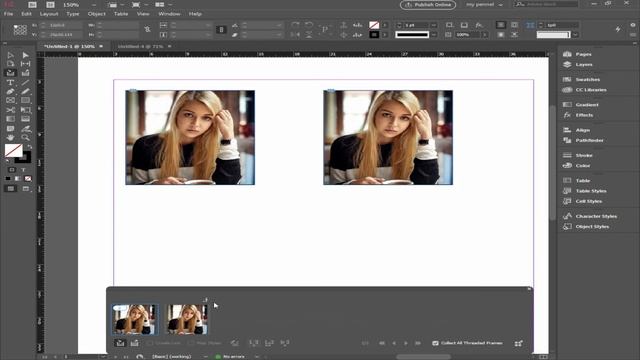Open the File menu
The image size is (640, 360).
coord(8,14)
